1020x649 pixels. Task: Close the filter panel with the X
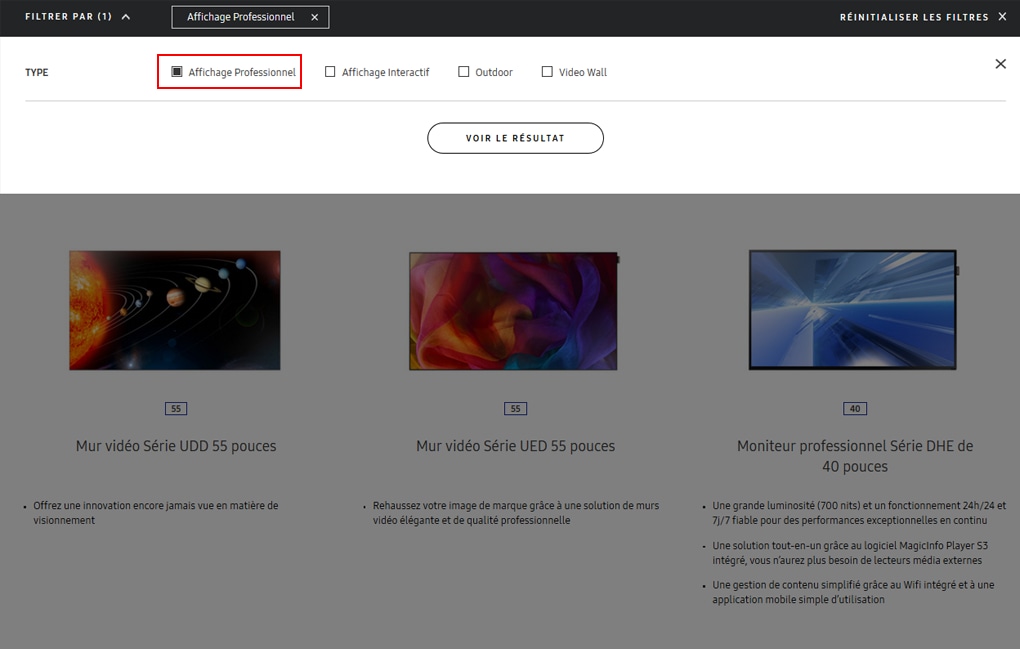pyautogui.click(x=1000, y=64)
